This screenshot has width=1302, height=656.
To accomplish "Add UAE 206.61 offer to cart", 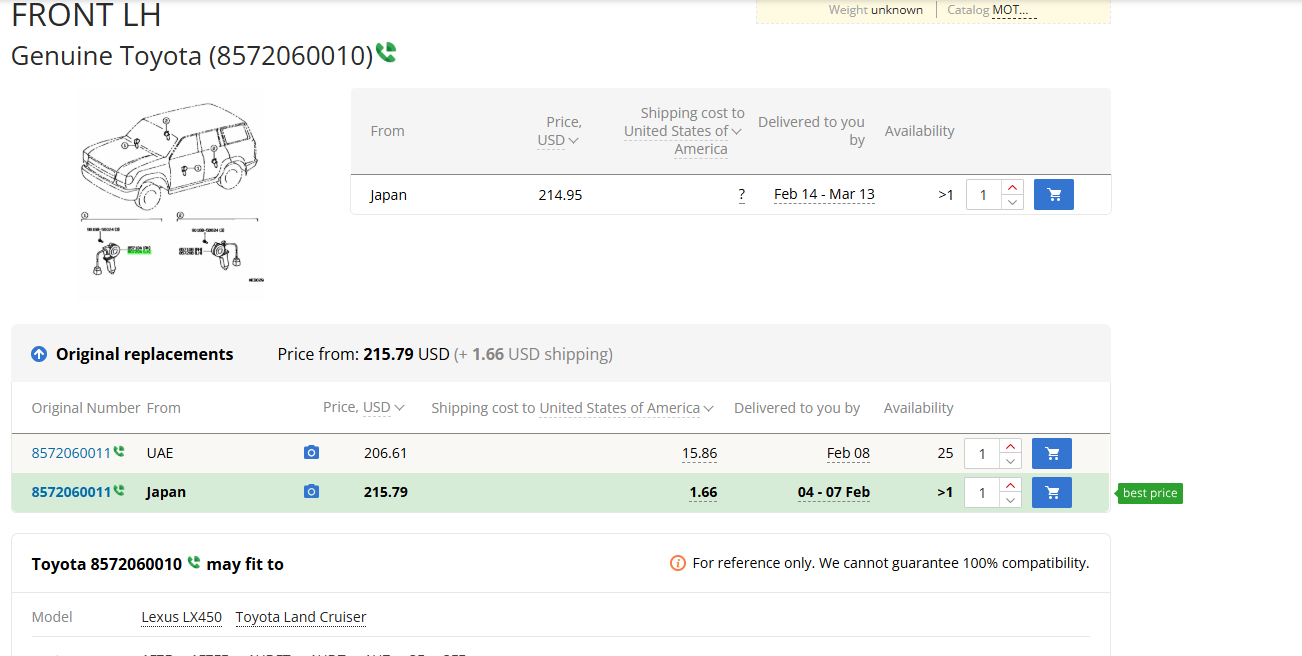I will 1051,454.
